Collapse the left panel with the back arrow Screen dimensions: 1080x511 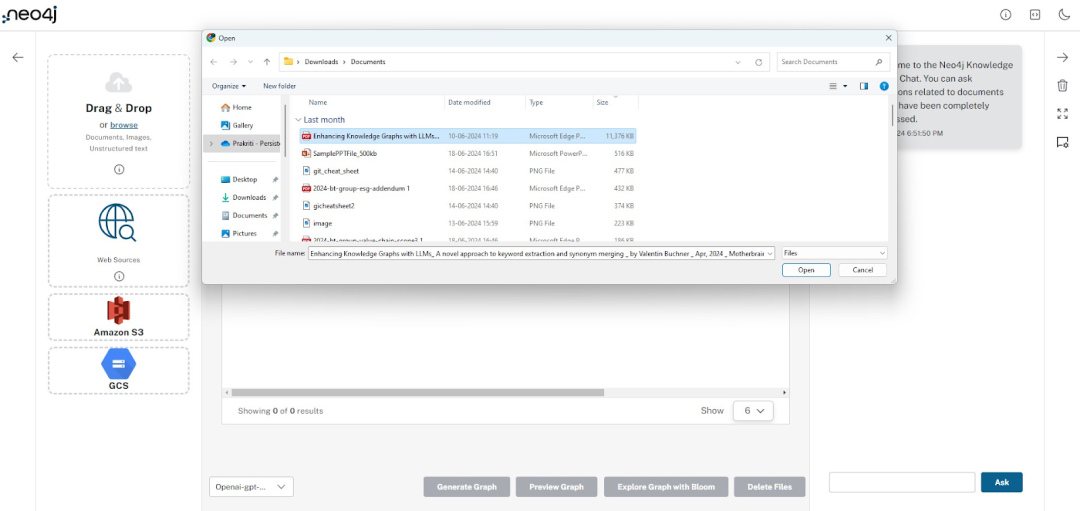point(18,57)
